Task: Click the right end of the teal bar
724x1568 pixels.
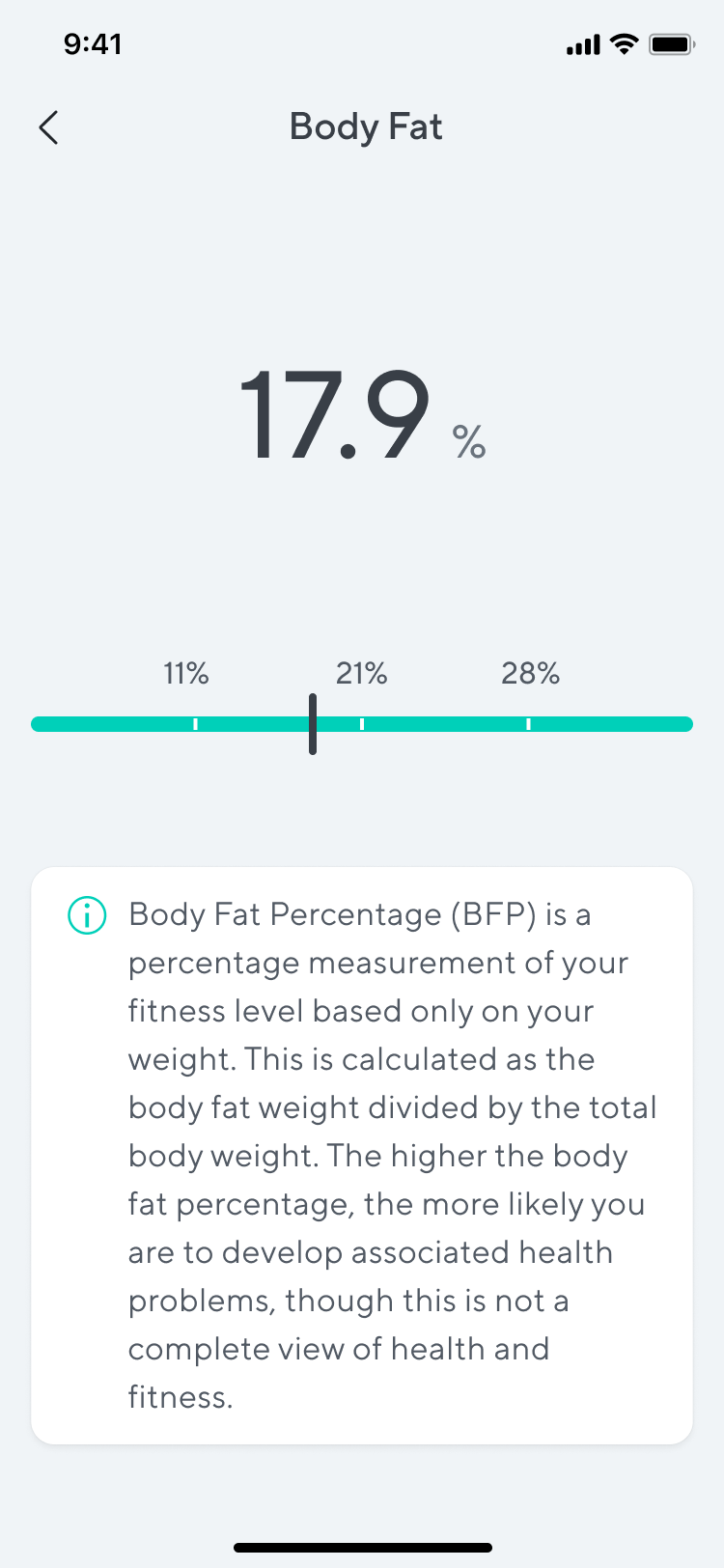Action: click(683, 724)
